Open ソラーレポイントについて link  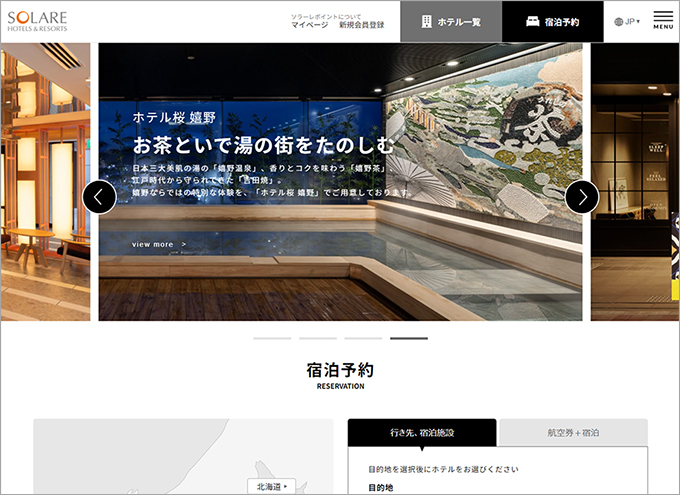(x=326, y=16)
